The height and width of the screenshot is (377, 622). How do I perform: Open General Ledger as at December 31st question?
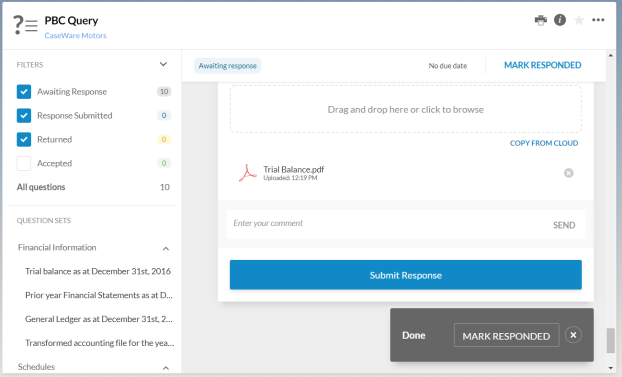pos(99,319)
